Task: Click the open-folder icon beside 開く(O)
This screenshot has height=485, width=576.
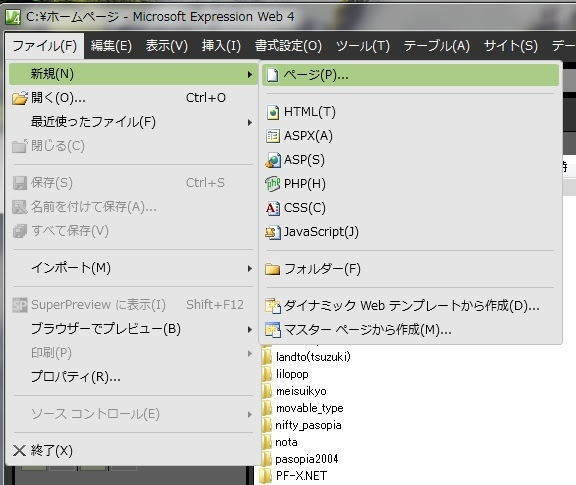Action: click(x=20, y=98)
